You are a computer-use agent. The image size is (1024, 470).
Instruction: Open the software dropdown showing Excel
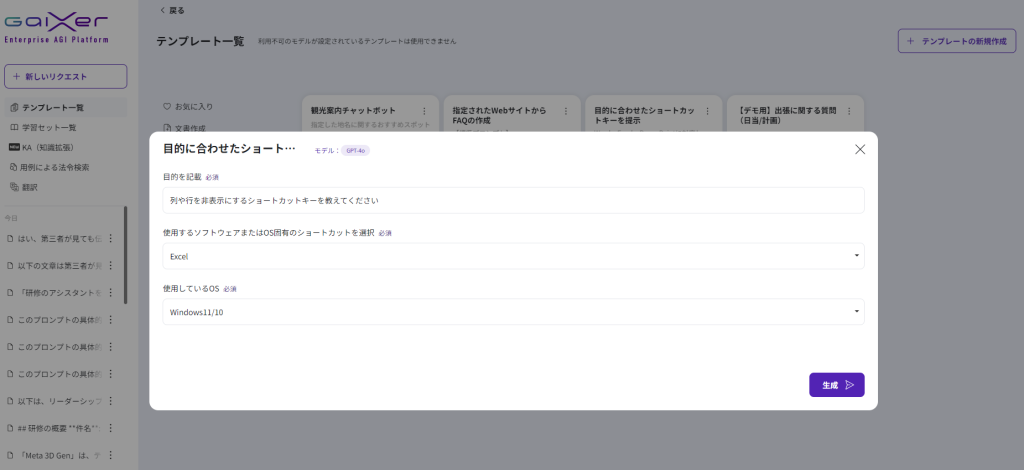click(x=513, y=256)
